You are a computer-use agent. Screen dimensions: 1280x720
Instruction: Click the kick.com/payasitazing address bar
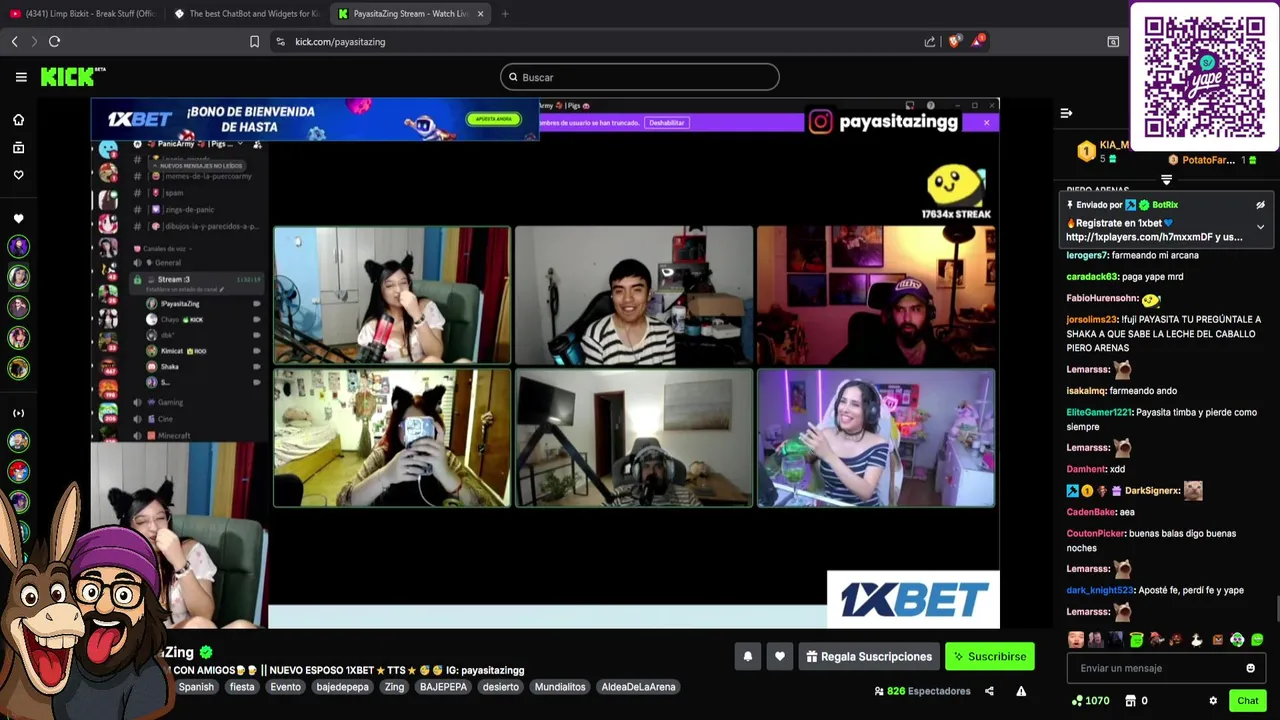pos(340,42)
